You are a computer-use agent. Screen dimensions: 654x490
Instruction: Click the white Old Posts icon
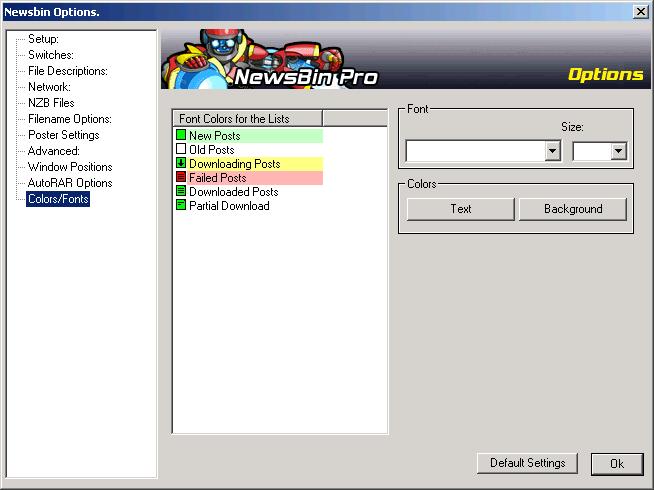(181, 150)
